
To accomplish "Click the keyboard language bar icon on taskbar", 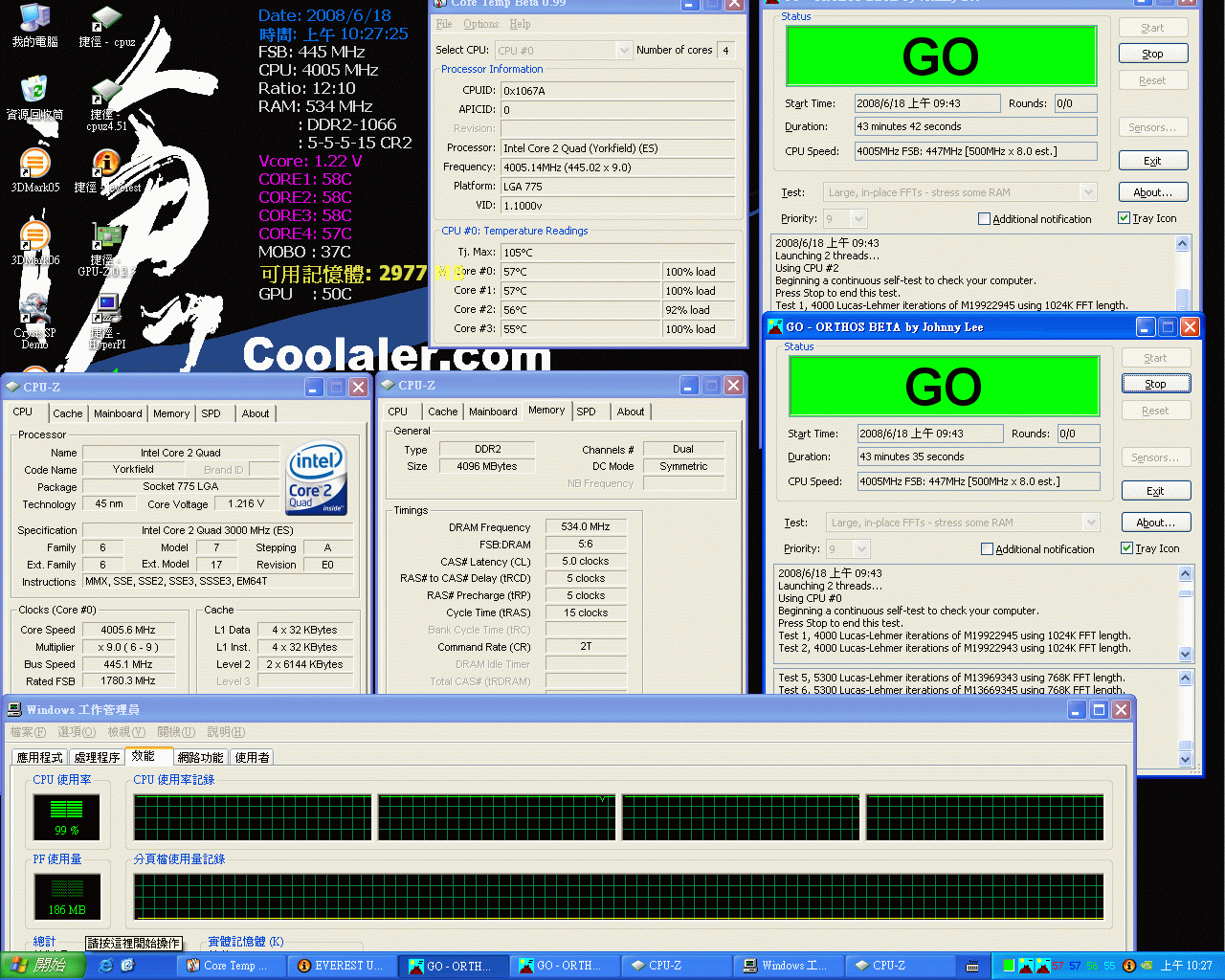I will 972,966.
